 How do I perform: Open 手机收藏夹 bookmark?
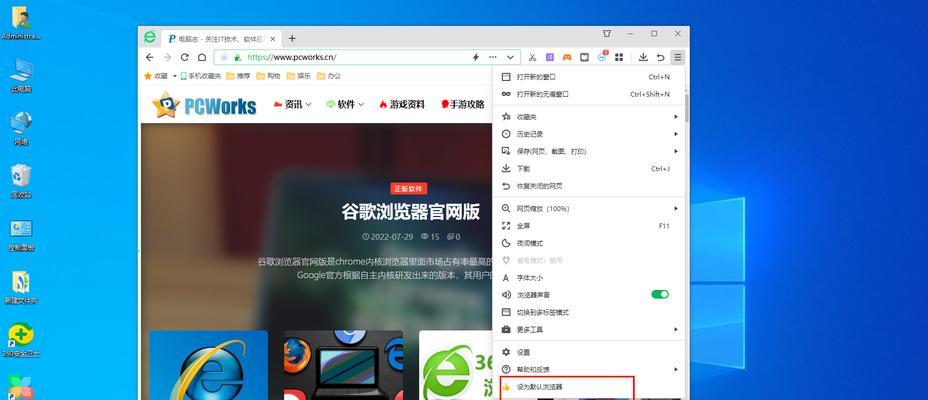click(201, 76)
